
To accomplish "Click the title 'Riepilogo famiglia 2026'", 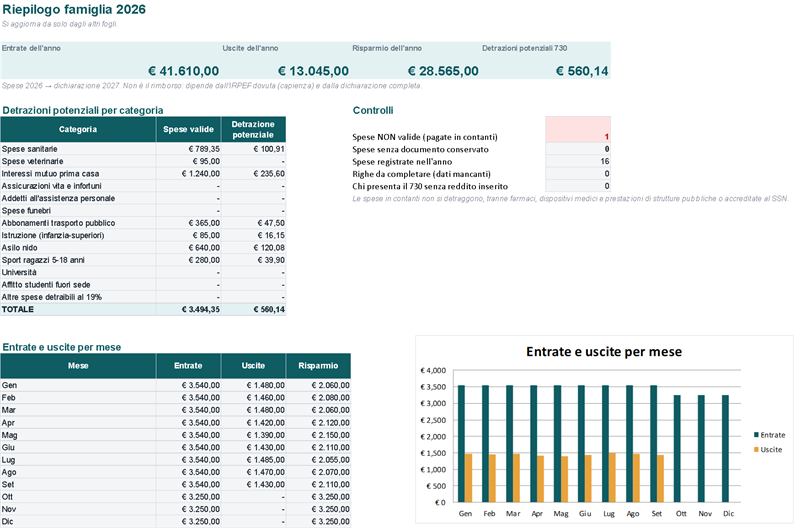I will [x=74, y=10].
